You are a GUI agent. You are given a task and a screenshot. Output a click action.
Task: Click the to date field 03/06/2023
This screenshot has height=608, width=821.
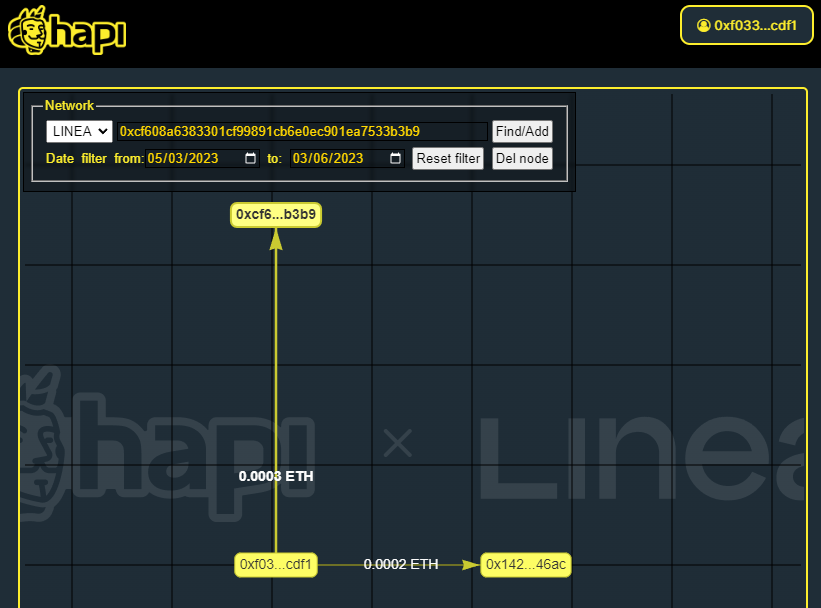tap(347, 158)
